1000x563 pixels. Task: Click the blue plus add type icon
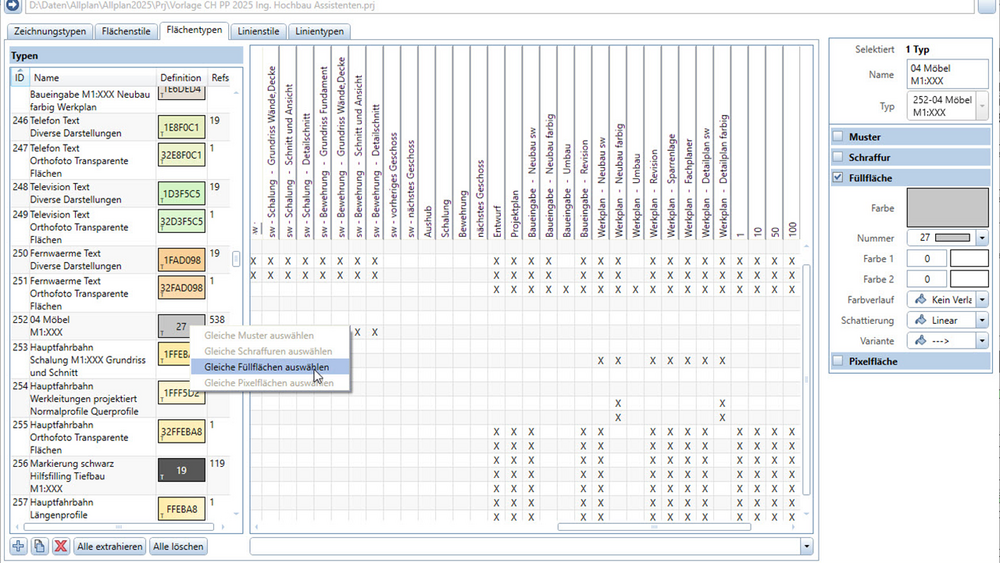(x=18, y=546)
